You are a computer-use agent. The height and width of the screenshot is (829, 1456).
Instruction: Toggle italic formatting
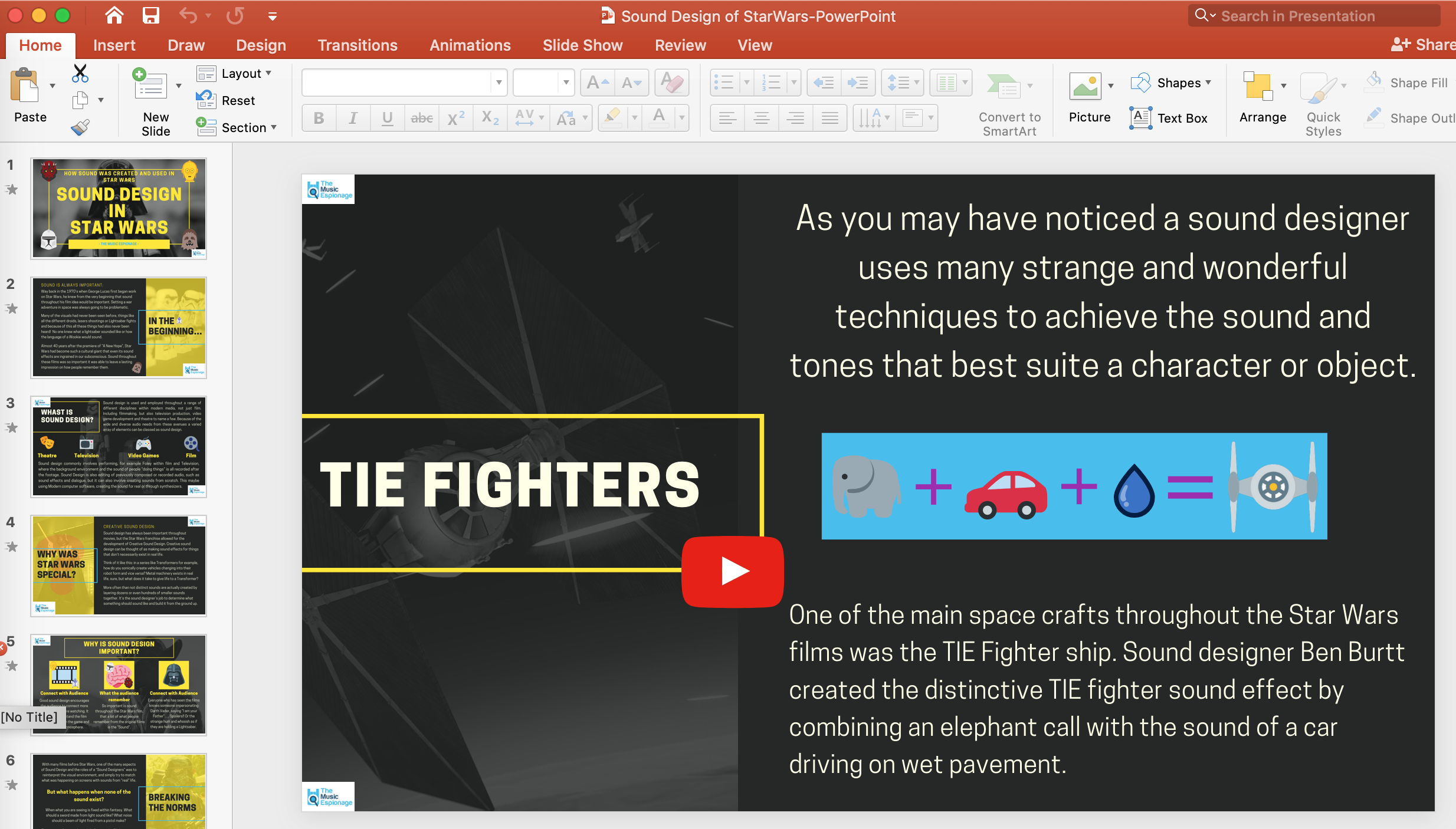(353, 118)
